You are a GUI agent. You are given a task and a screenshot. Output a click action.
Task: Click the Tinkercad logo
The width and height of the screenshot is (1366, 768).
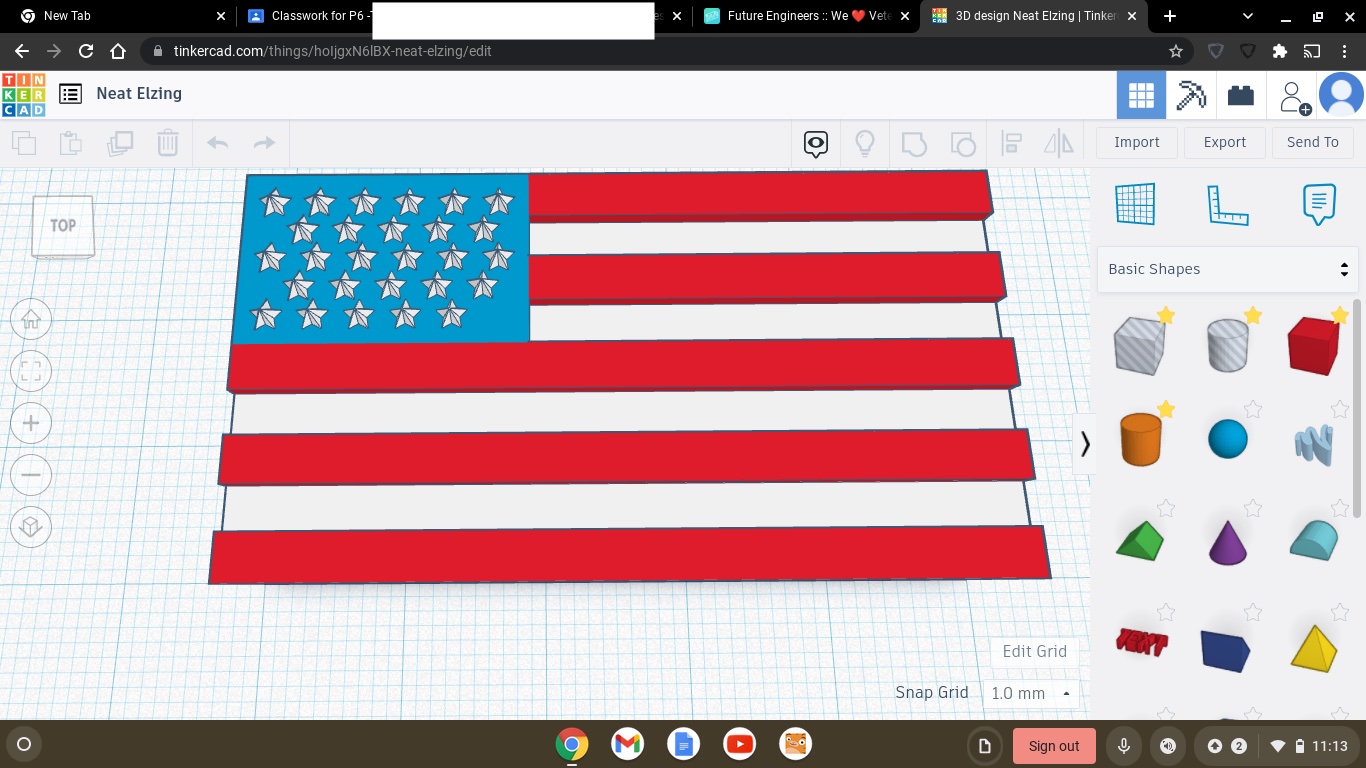pyautogui.click(x=23, y=94)
